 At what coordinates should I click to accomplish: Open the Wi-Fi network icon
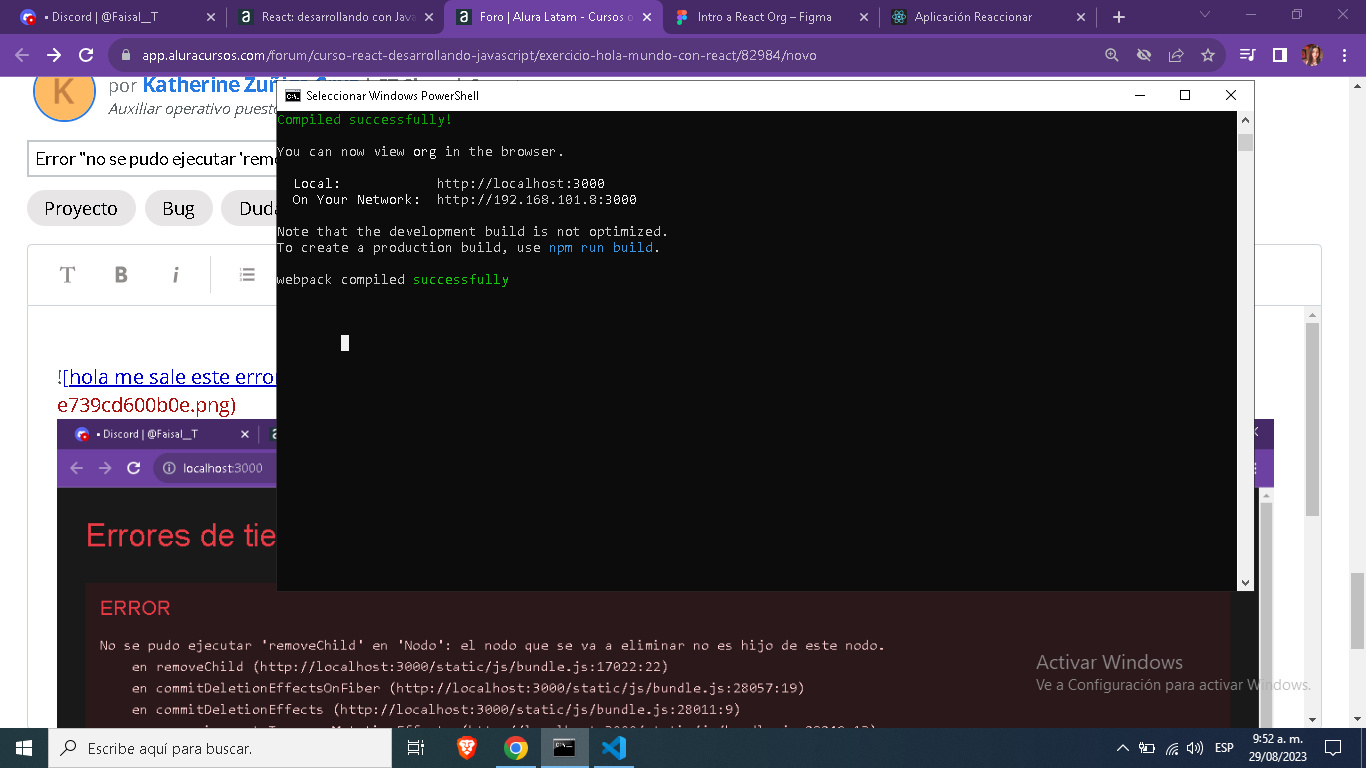coord(1172,748)
